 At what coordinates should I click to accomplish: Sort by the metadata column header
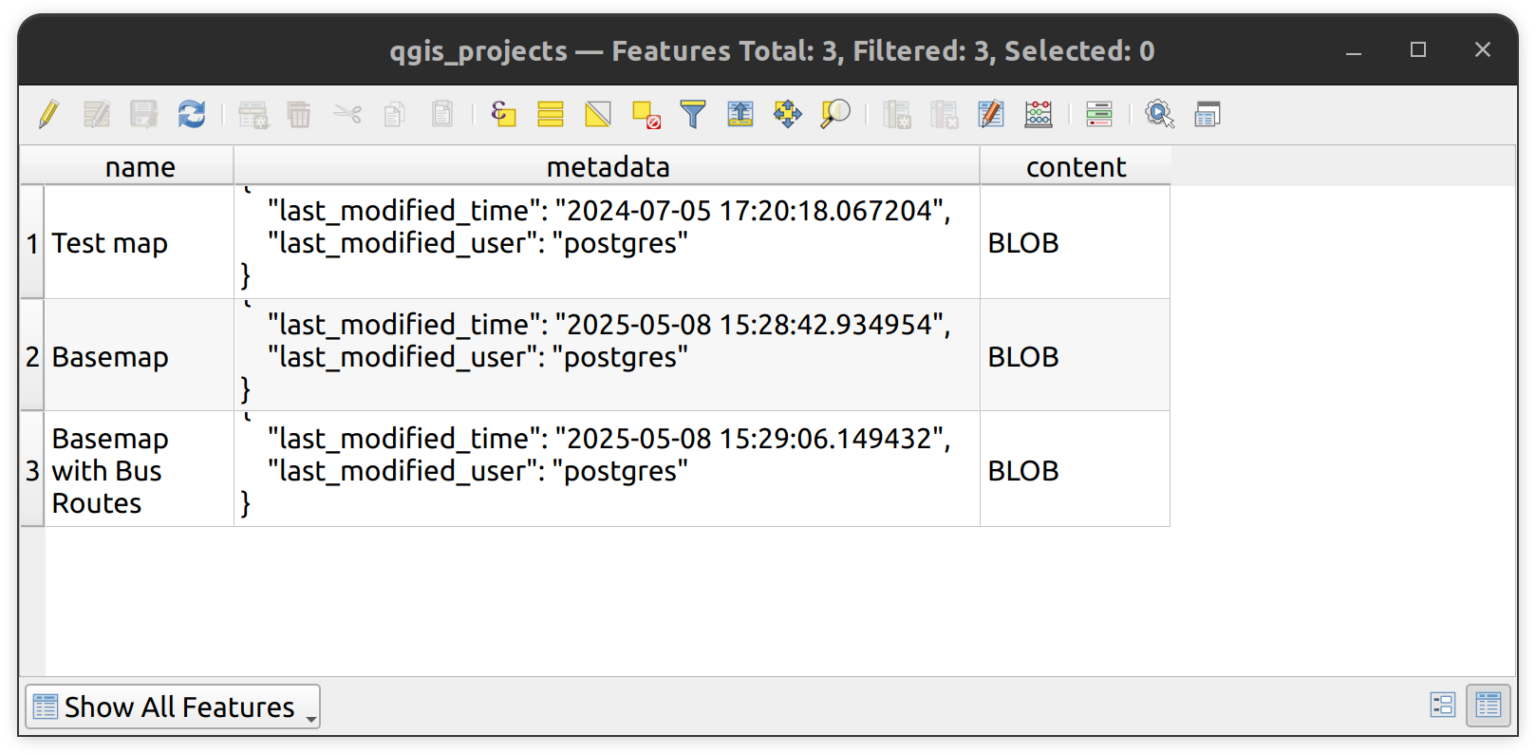coord(608,166)
